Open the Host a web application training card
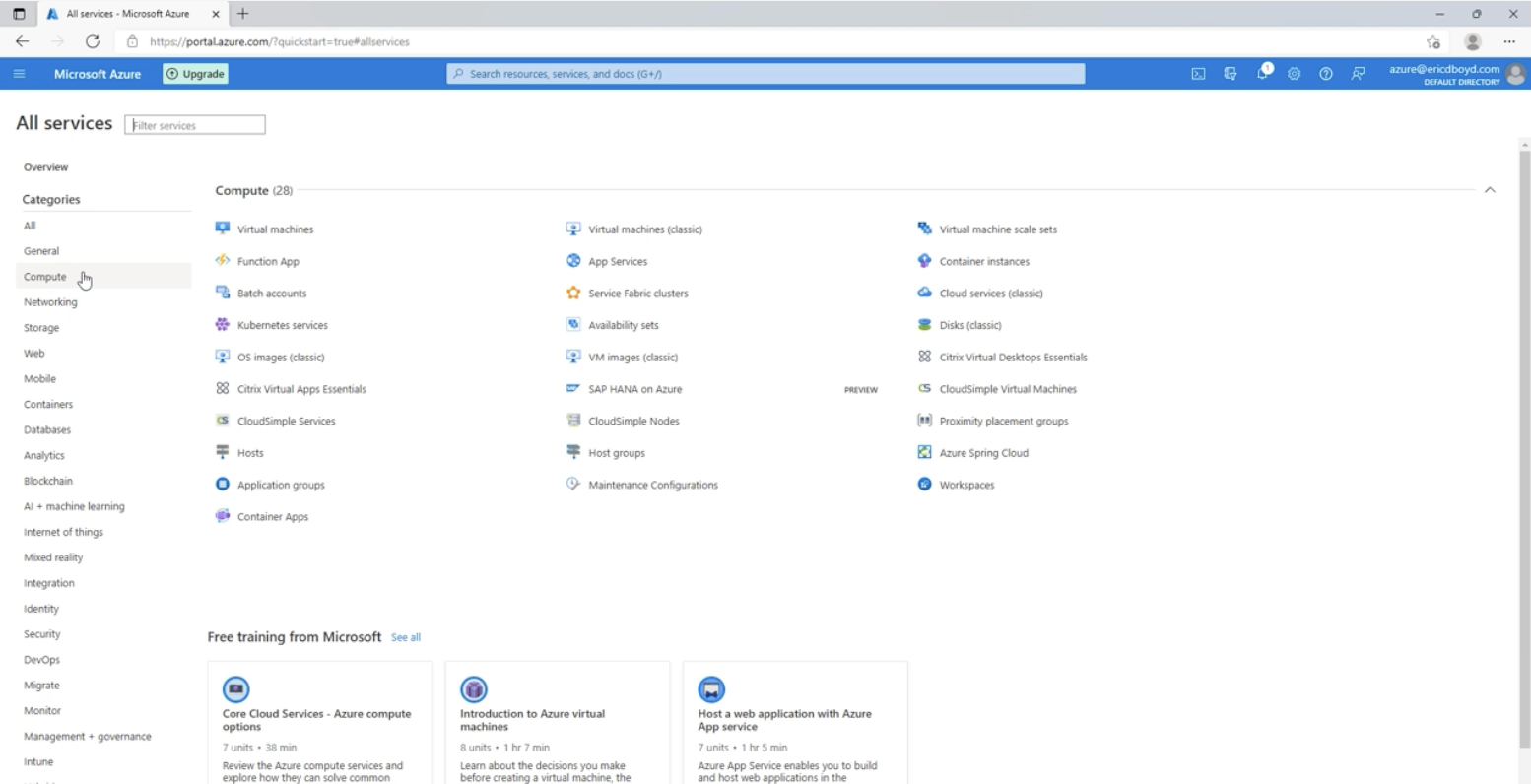 click(795, 723)
